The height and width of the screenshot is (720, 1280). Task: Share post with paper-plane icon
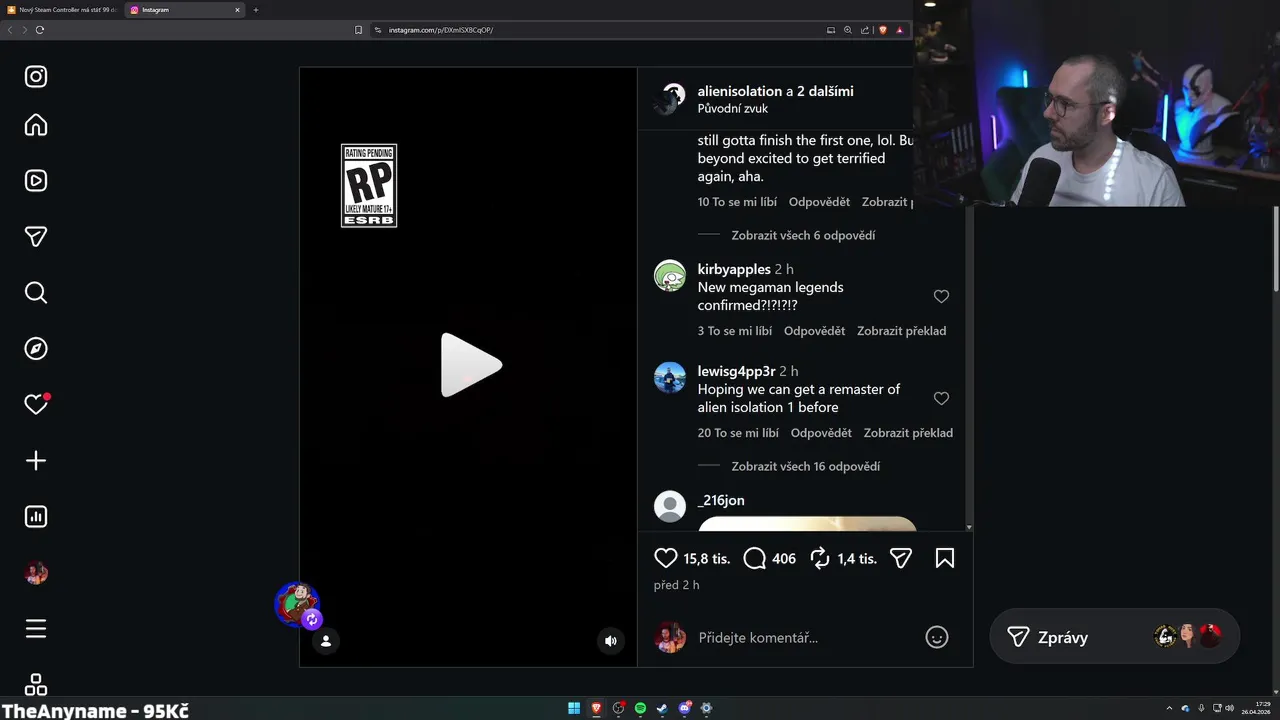point(901,558)
